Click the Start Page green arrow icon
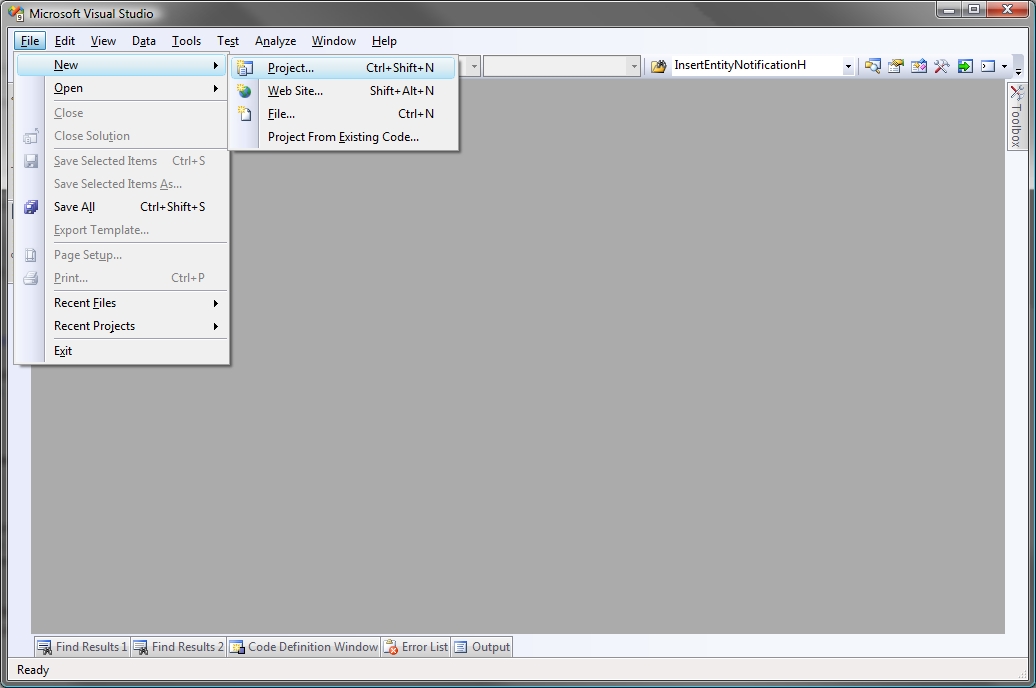Image resolution: width=1036 pixels, height=688 pixels. (x=965, y=66)
